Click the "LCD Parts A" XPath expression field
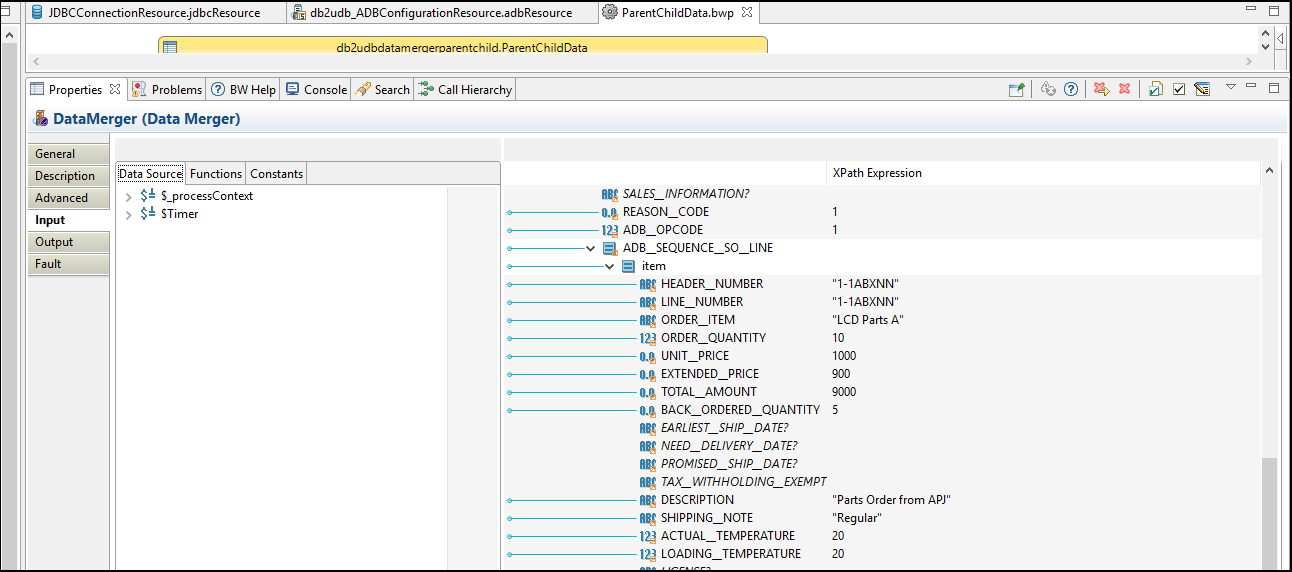1292x572 pixels. [868, 320]
